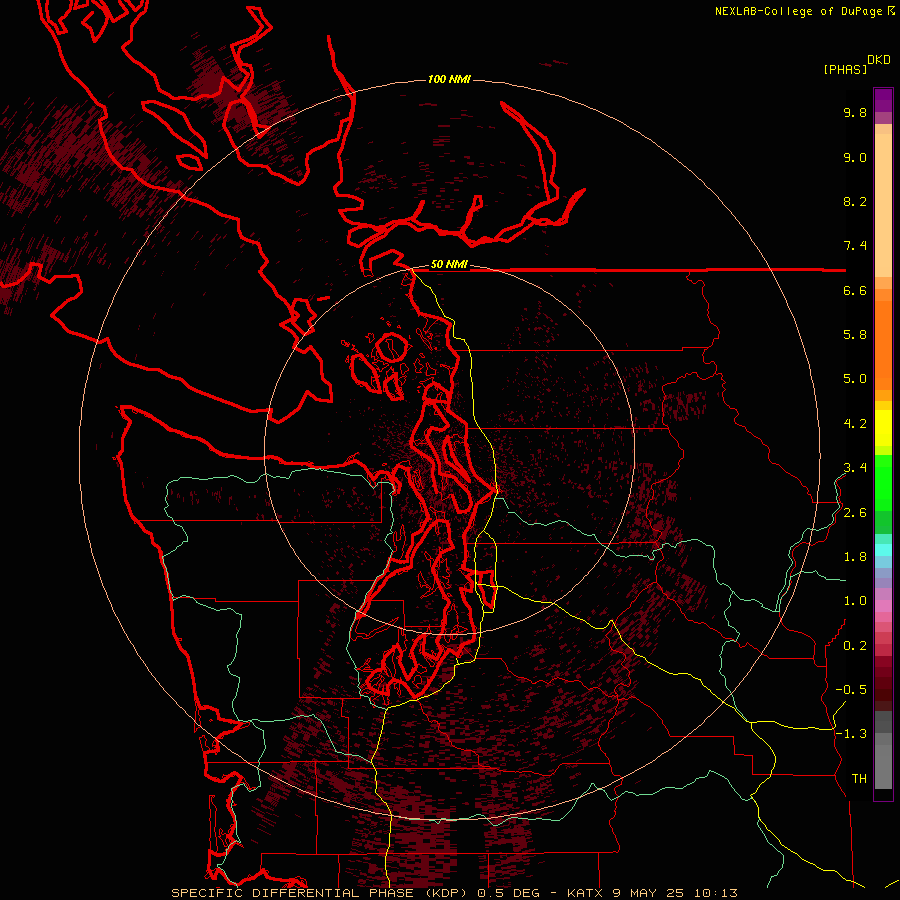Click the 50 NMI range ring label
The height and width of the screenshot is (900, 900).
(x=449, y=264)
